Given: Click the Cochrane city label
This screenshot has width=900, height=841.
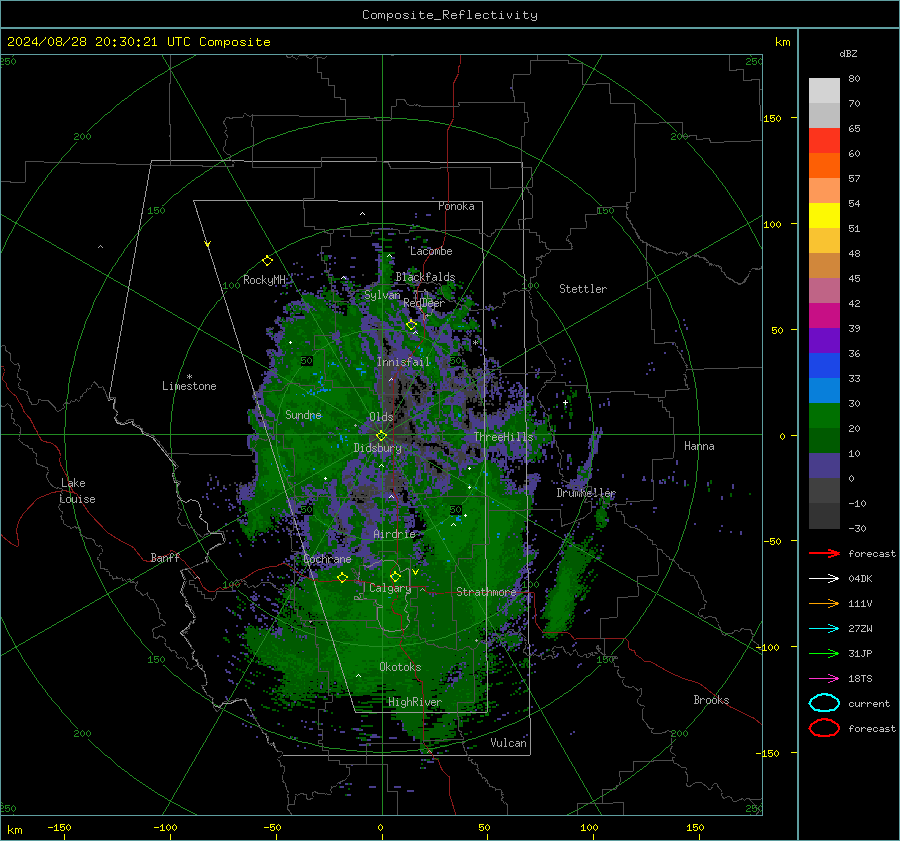Looking at the screenshot, I should tap(327, 559).
